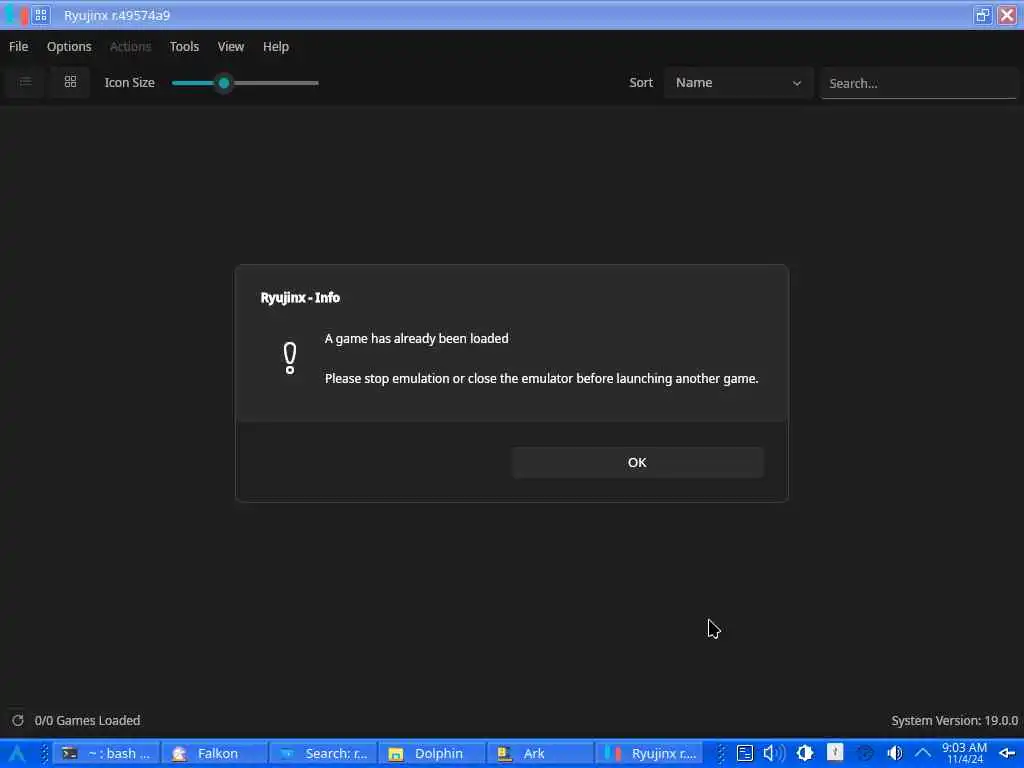This screenshot has width=1024, height=768.
Task: Open the Help menu
Action: click(x=276, y=46)
